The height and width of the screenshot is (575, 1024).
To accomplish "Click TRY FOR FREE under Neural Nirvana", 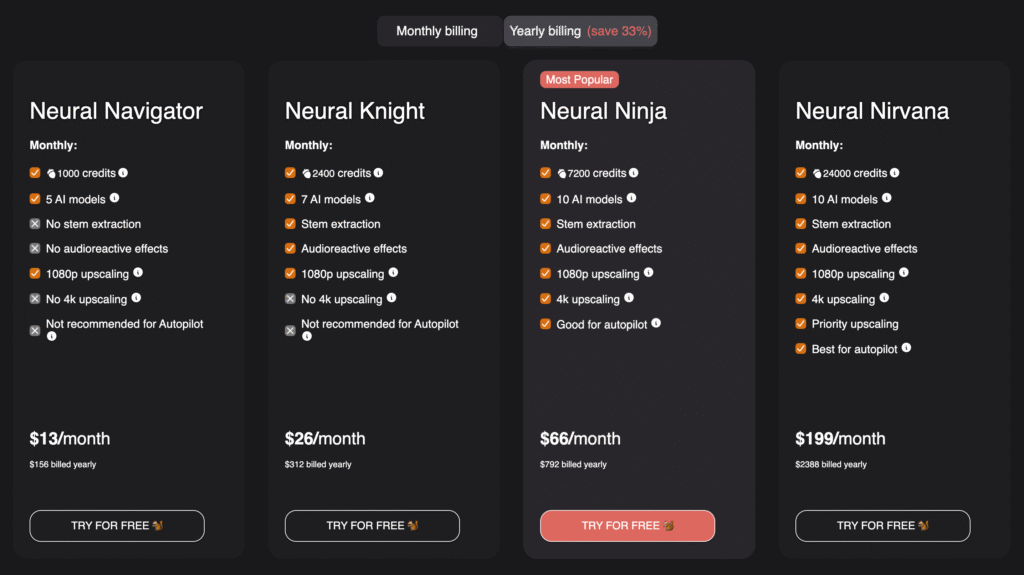I will tap(883, 526).
